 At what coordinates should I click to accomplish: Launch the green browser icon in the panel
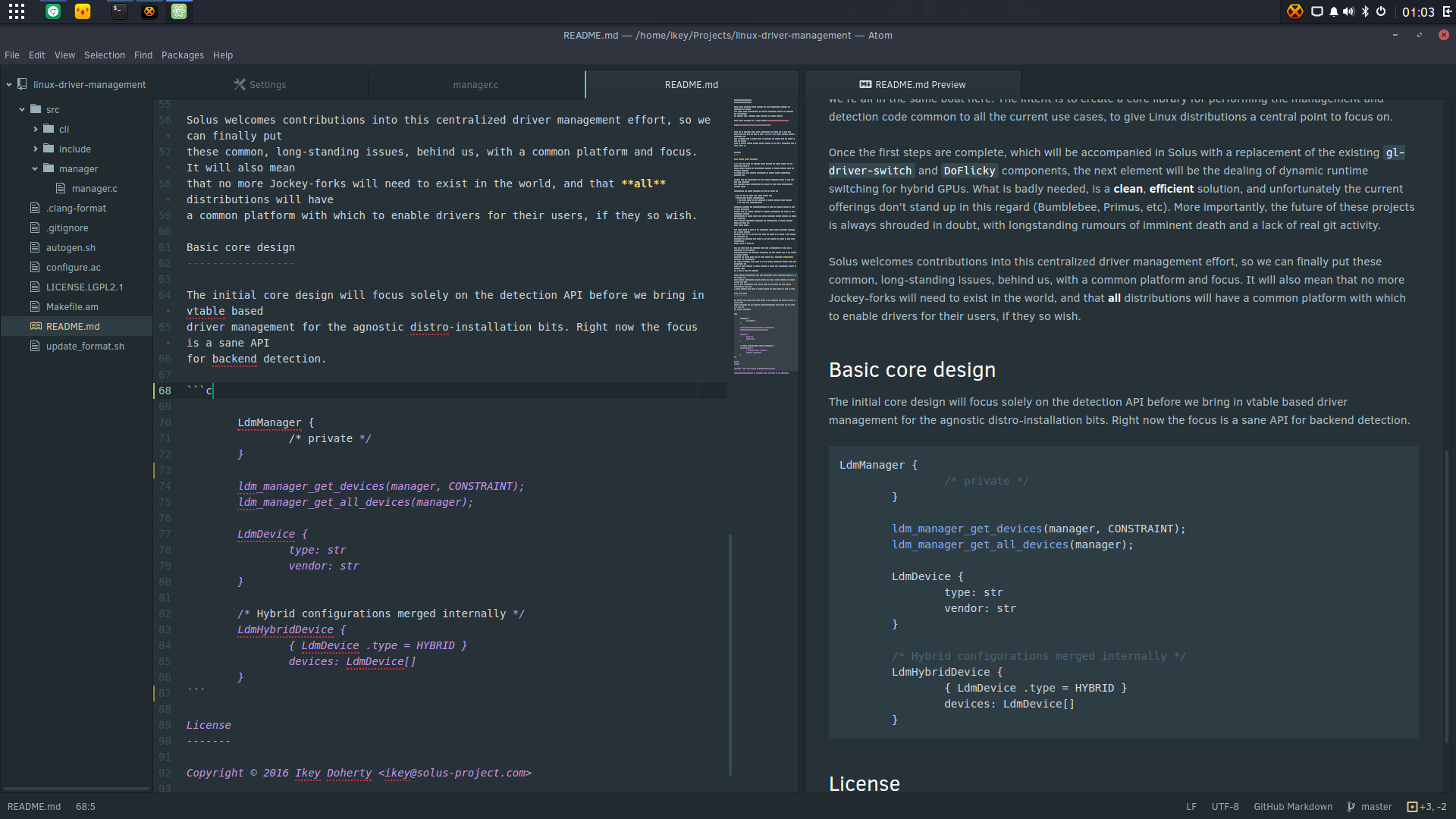tap(53, 11)
